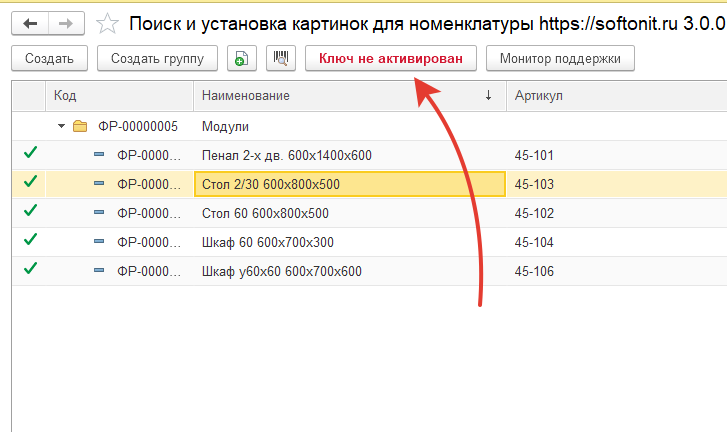Click green checkmark in Шкаф 60 row
The height and width of the screenshot is (432, 727).
30,239
